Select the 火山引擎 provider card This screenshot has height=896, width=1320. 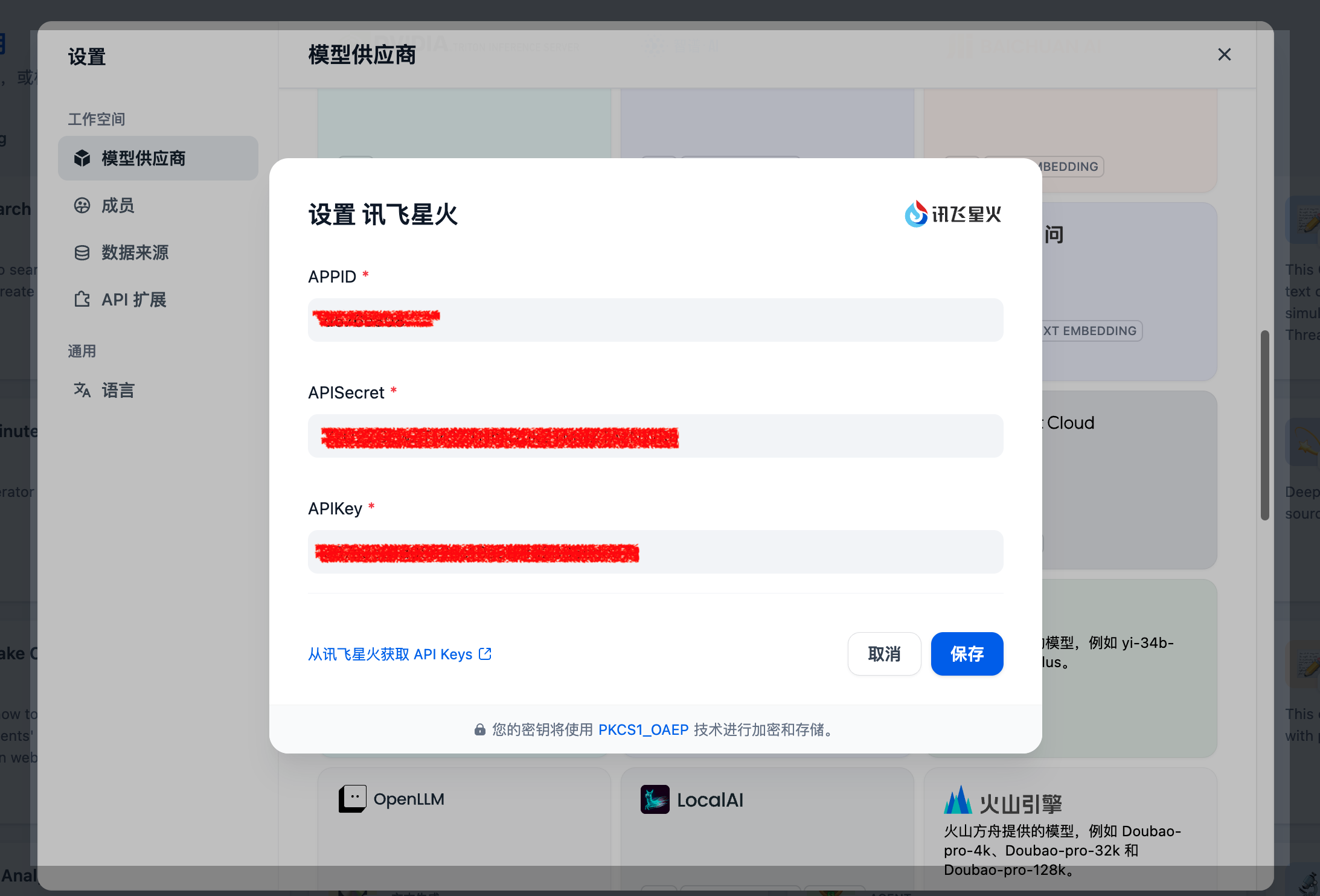coord(1071,830)
